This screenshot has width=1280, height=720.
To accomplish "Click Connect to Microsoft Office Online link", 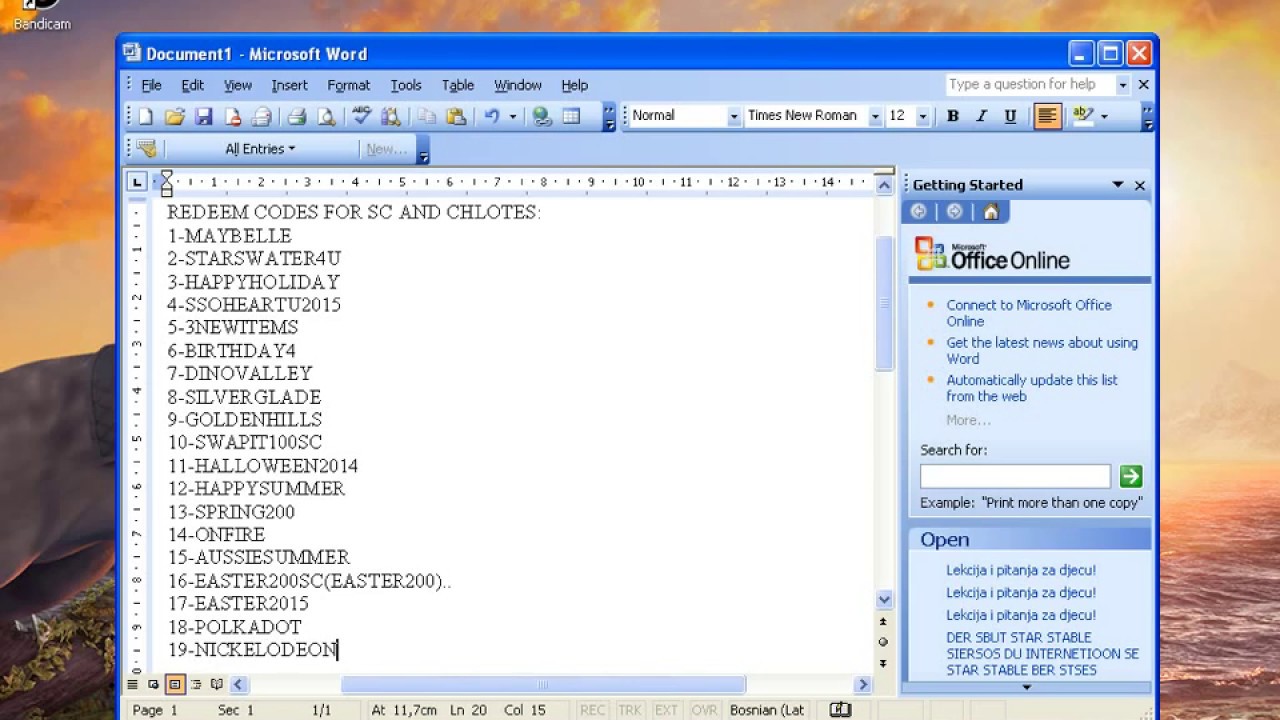I will 1029,313.
